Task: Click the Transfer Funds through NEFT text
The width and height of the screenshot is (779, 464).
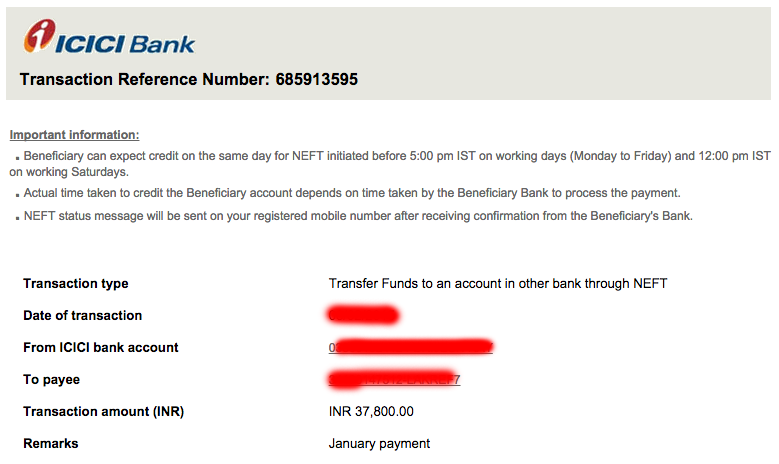Action: click(497, 283)
